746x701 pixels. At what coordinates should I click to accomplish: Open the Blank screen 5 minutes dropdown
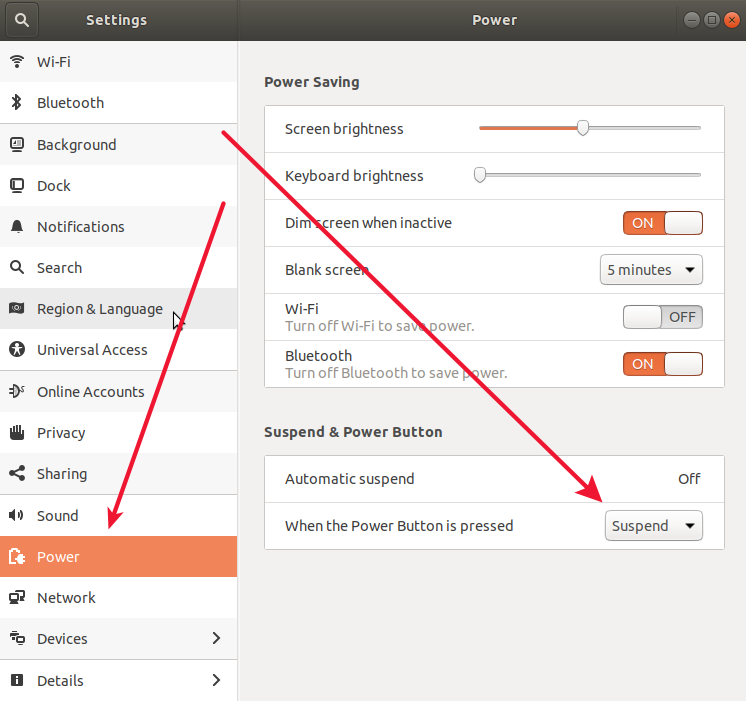tap(651, 270)
